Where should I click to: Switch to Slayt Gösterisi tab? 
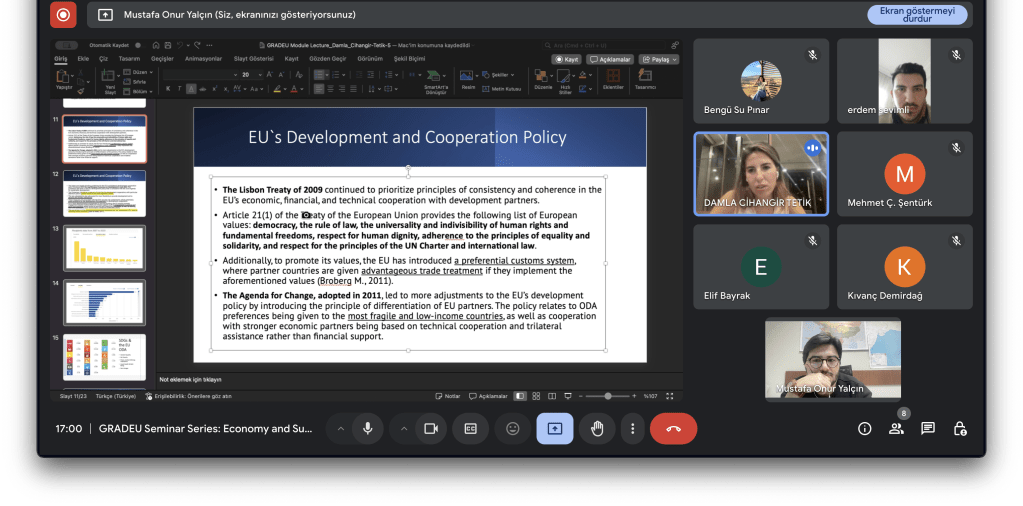coord(254,59)
